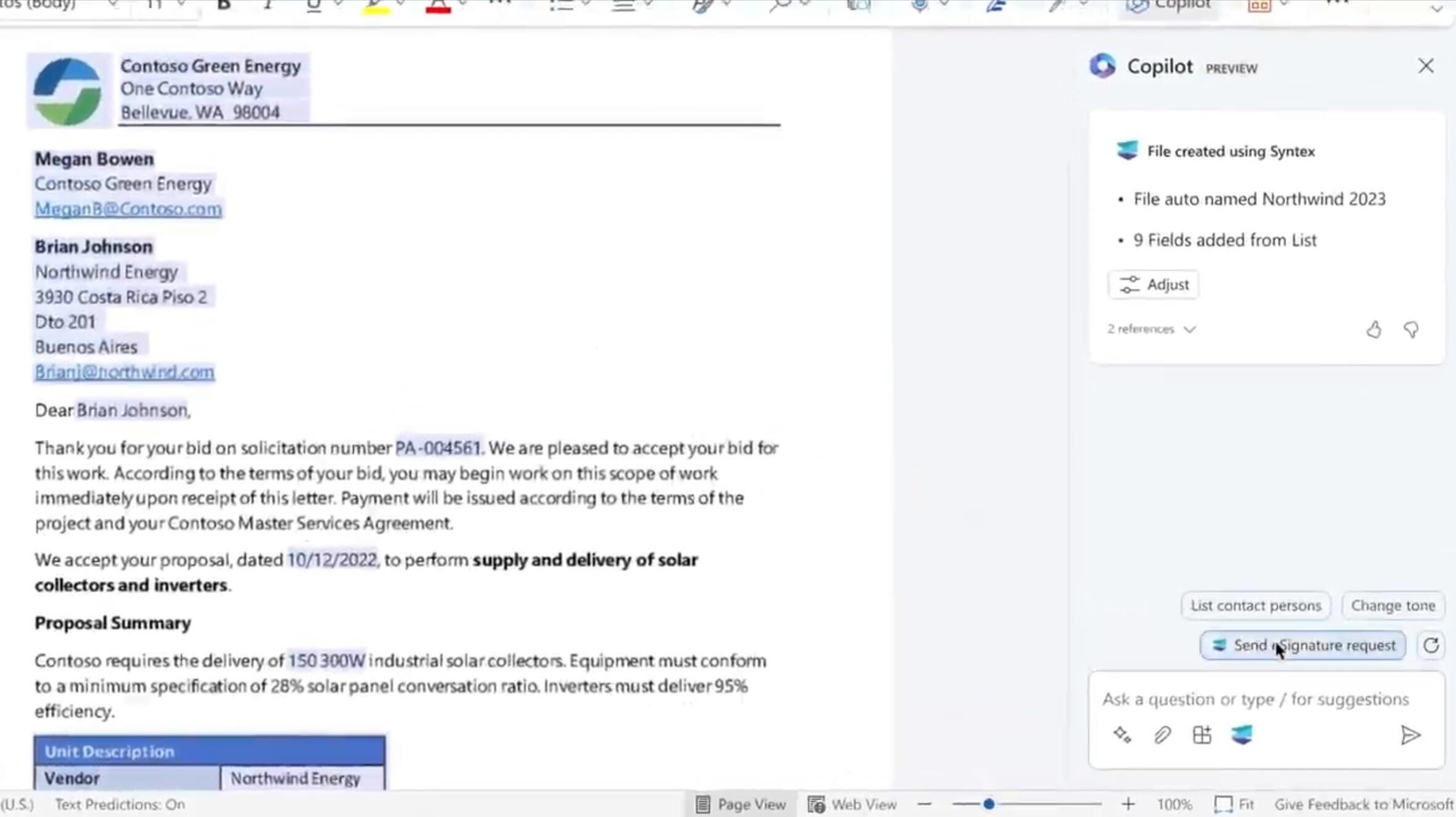
Task: Click the Unit Description table header
Action: (x=210, y=751)
